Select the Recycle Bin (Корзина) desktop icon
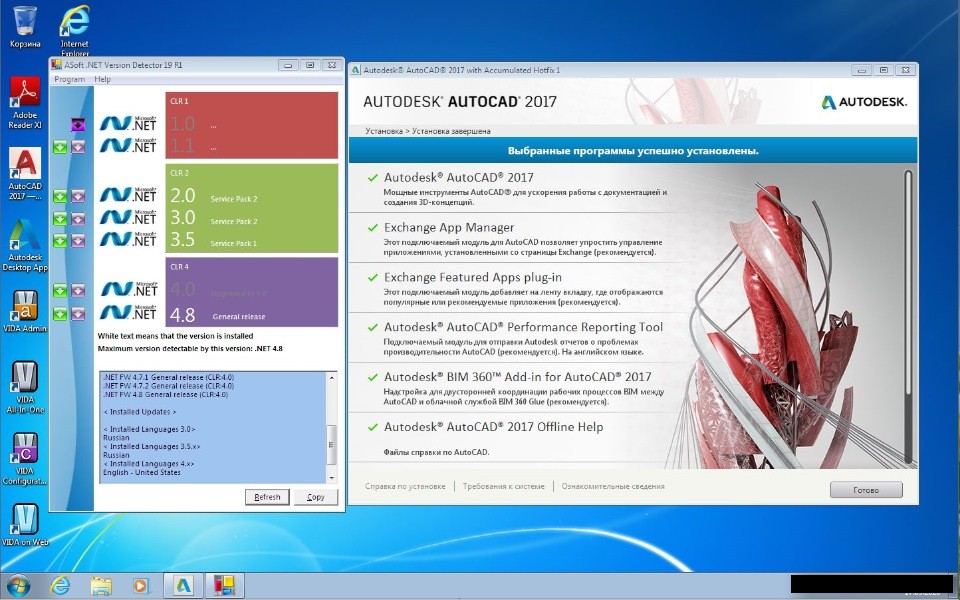Screen dimensions: 960x600 (x=25, y=27)
